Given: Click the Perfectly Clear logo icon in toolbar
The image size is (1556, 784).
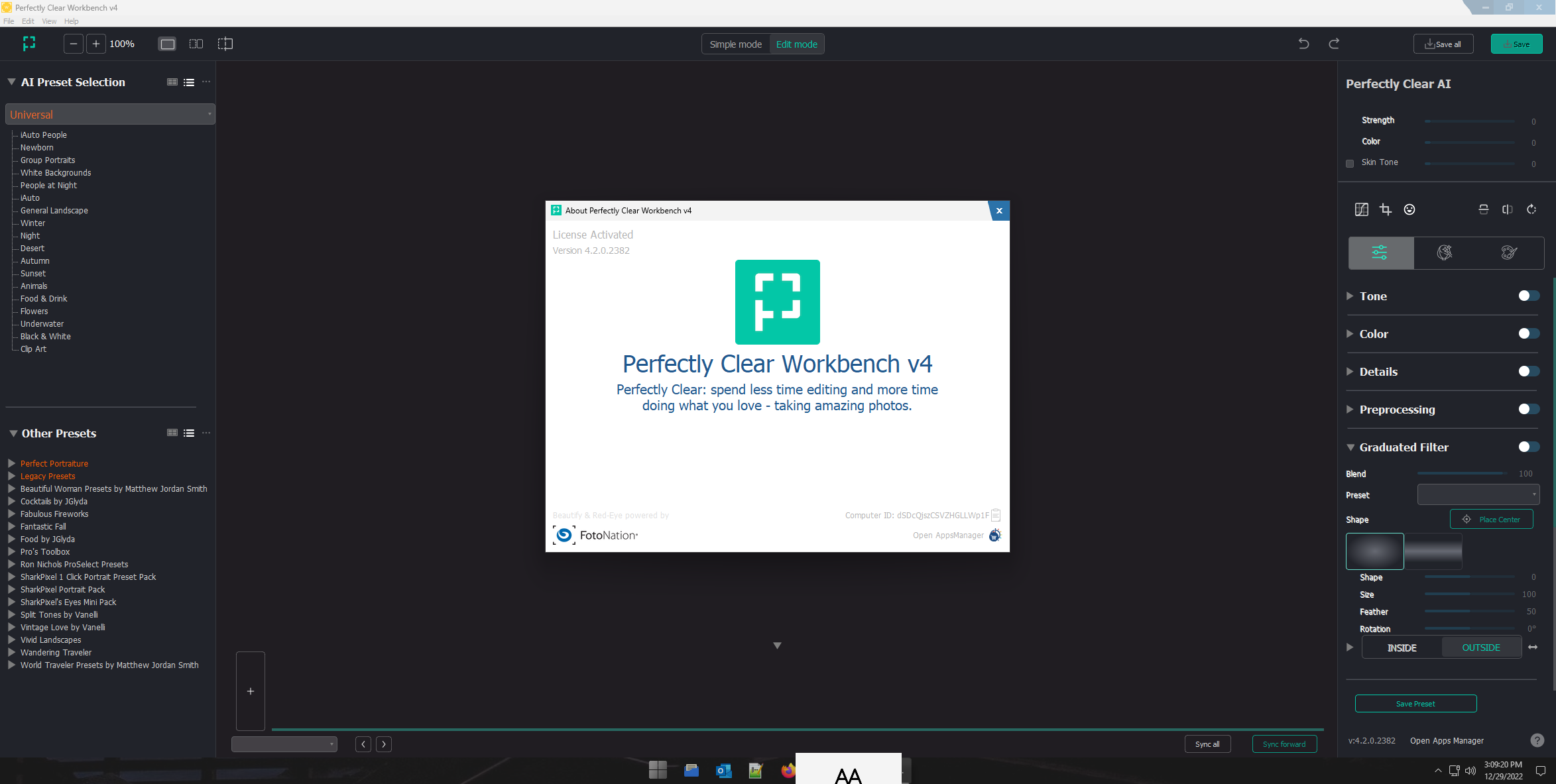Looking at the screenshot, I should tap(29, 44).
